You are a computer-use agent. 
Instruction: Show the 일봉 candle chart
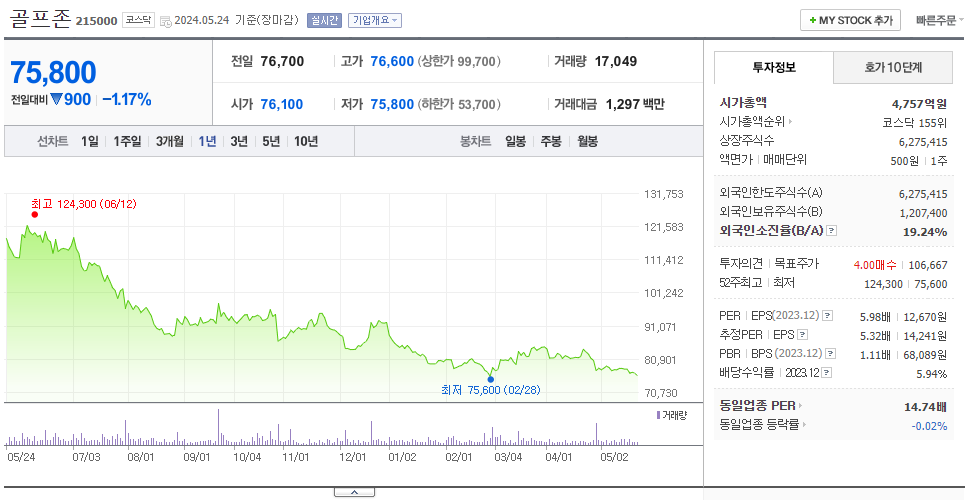coord(515,141)
